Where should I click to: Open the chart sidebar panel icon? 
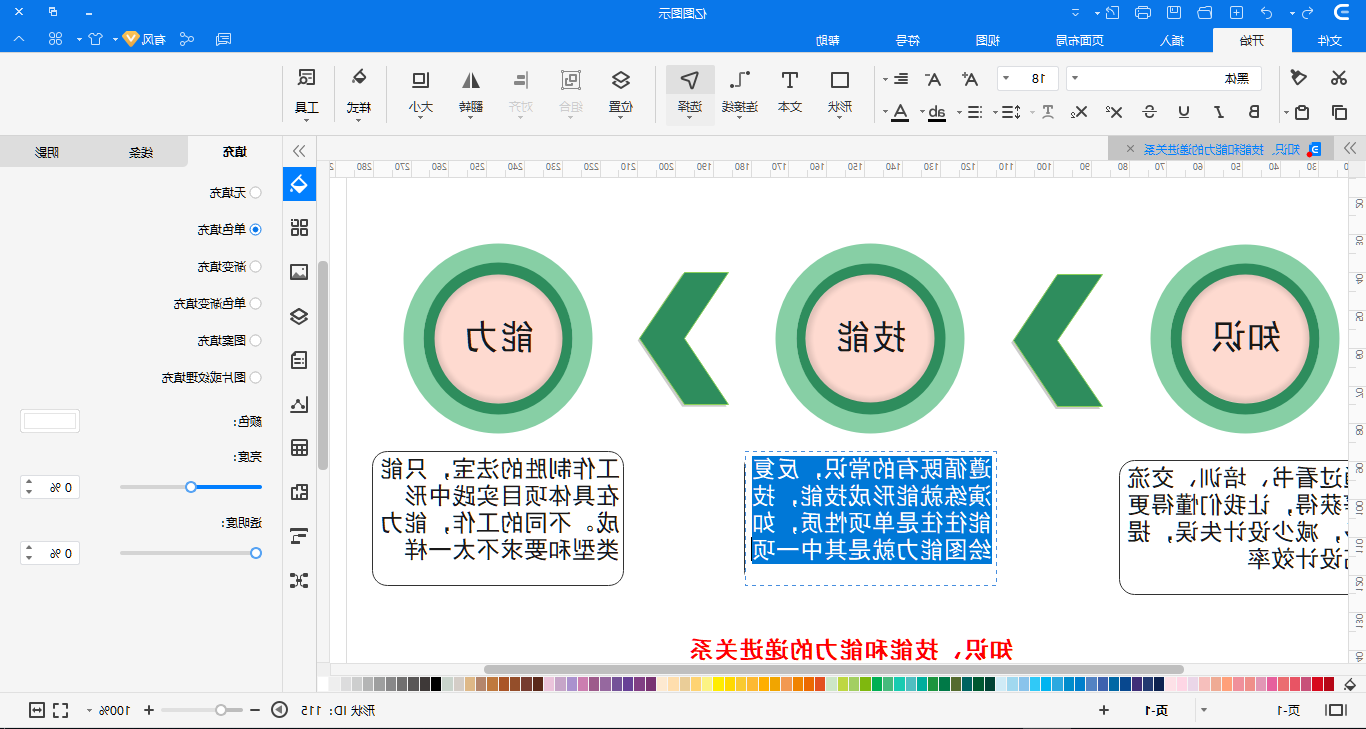[299, 404]
